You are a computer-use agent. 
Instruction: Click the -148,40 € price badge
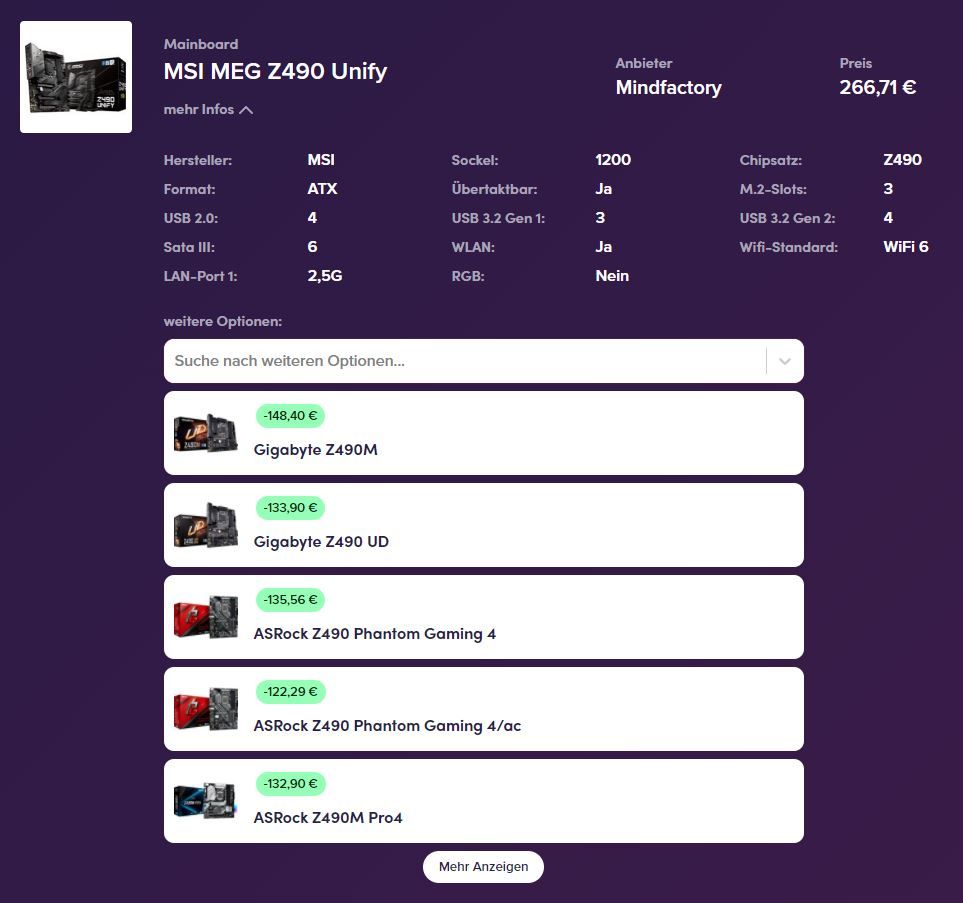click(x=290, y=416)
